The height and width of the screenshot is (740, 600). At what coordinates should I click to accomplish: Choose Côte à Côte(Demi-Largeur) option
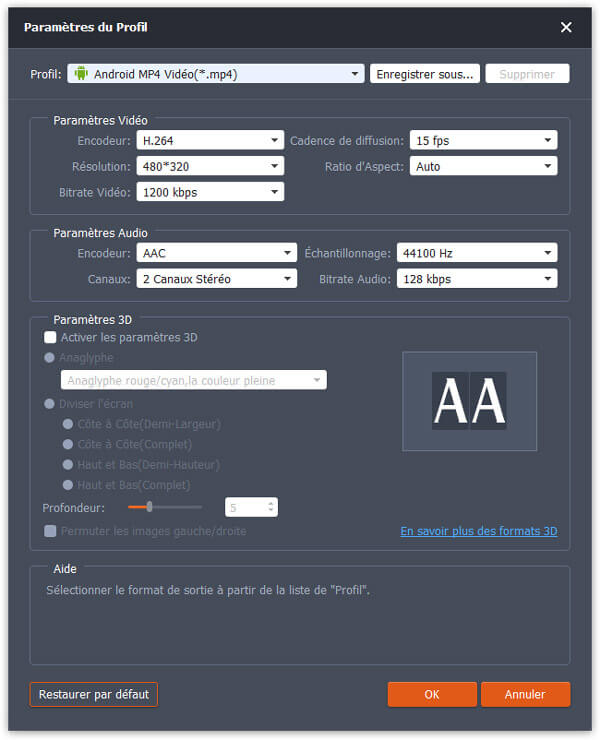pos(68,424)
